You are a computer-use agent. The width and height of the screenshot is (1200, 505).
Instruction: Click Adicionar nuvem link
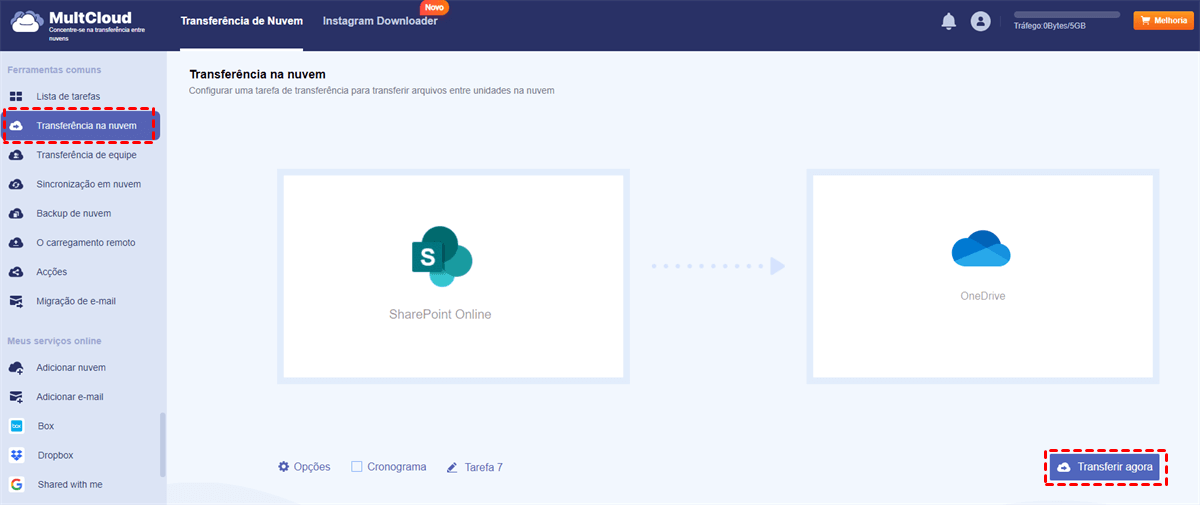(71, 367)
